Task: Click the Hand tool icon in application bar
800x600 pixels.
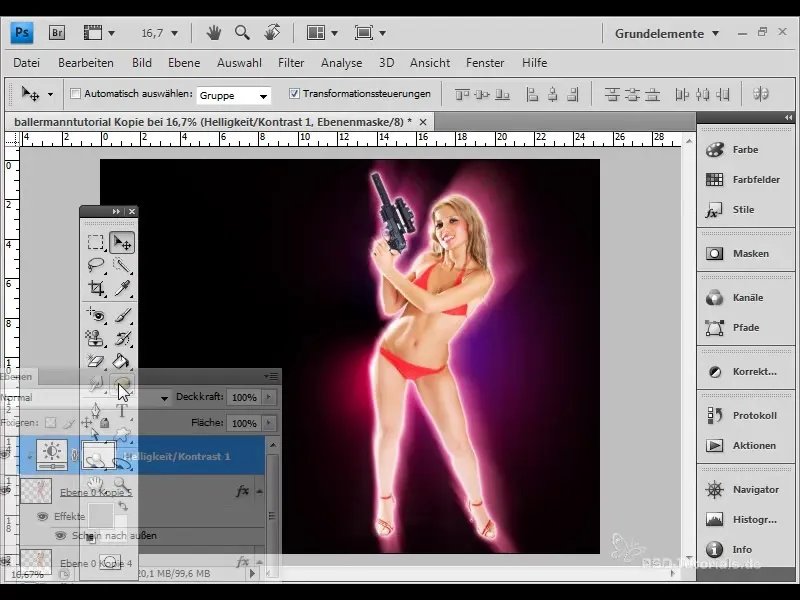Action: click(214, 33)
